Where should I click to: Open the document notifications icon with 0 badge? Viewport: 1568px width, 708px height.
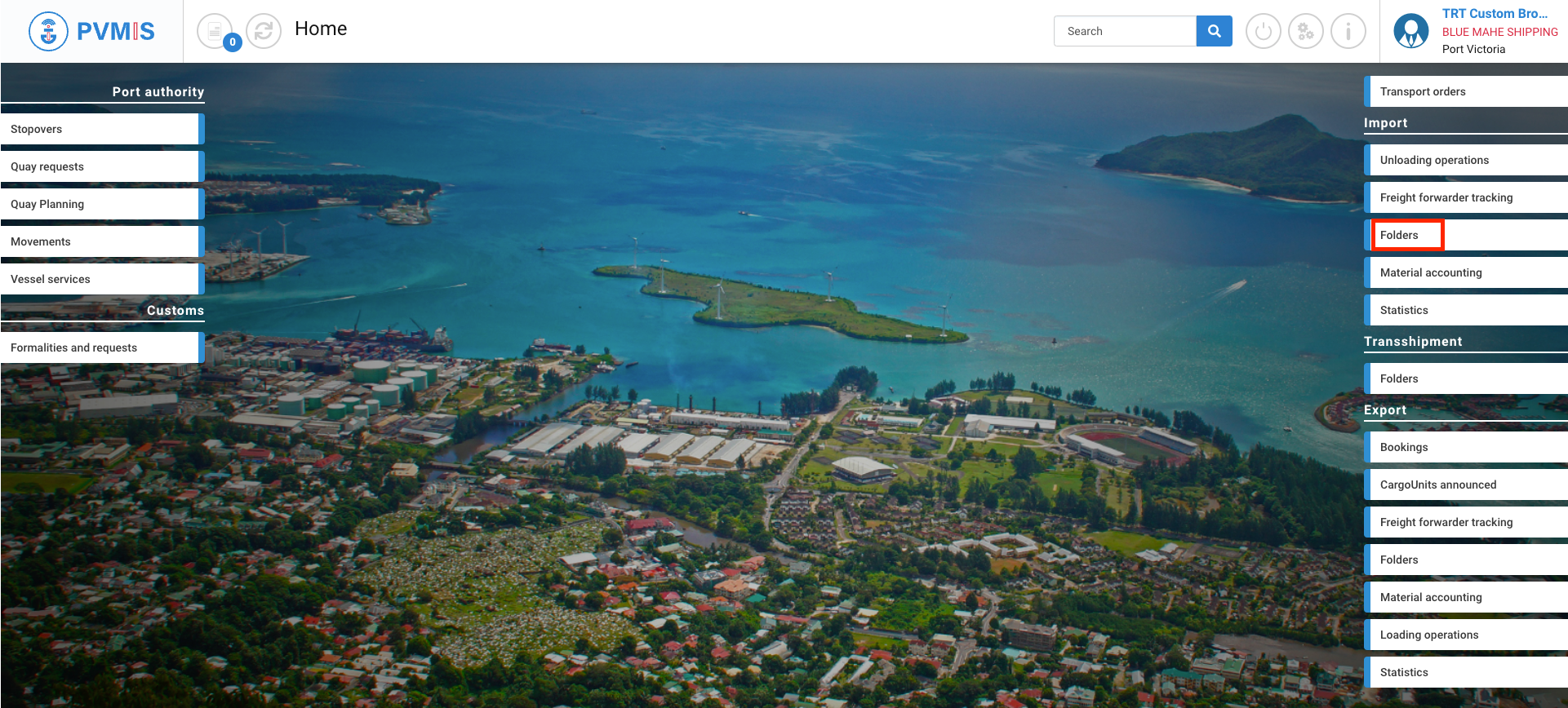point(215,32)
